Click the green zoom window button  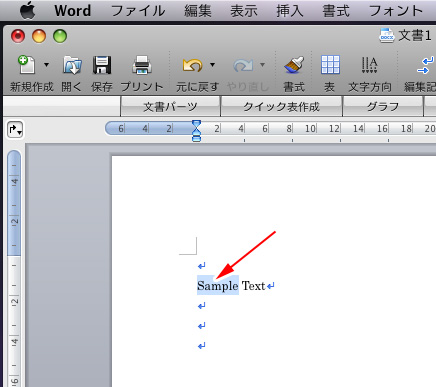60,36
